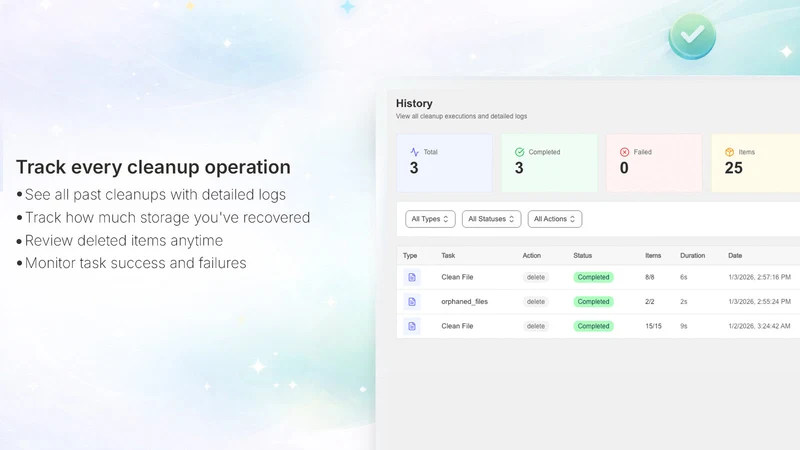Image resolution: width=800 pixels, height=450 pixels.
Task: Click the Duration column header
Action: click(692, 256)
